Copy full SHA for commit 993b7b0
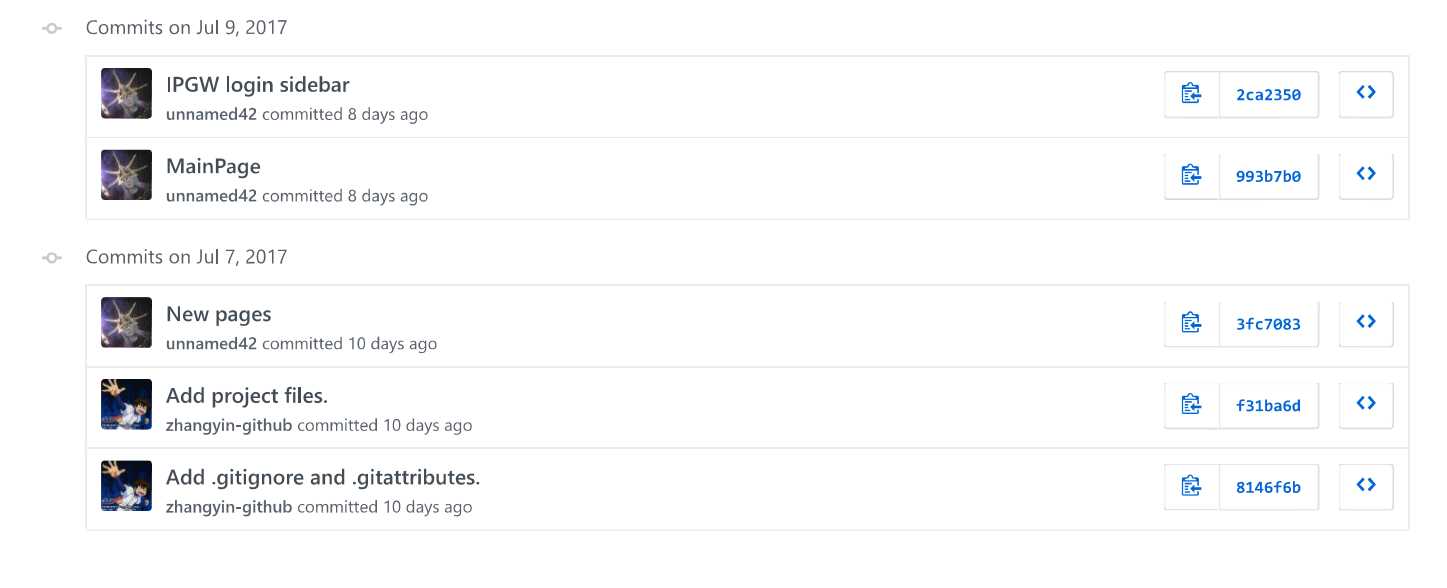The width and height of the screenshot is (1447, 588). tap(1191, 176)
